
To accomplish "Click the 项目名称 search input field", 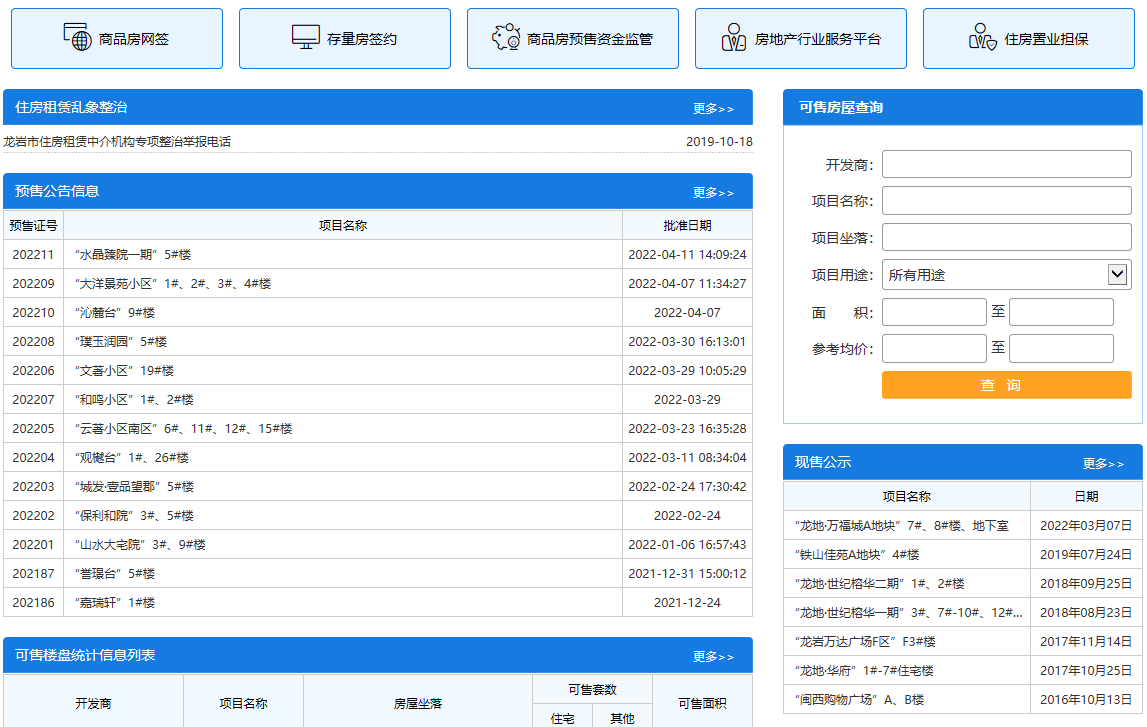I will point(1006,201).
